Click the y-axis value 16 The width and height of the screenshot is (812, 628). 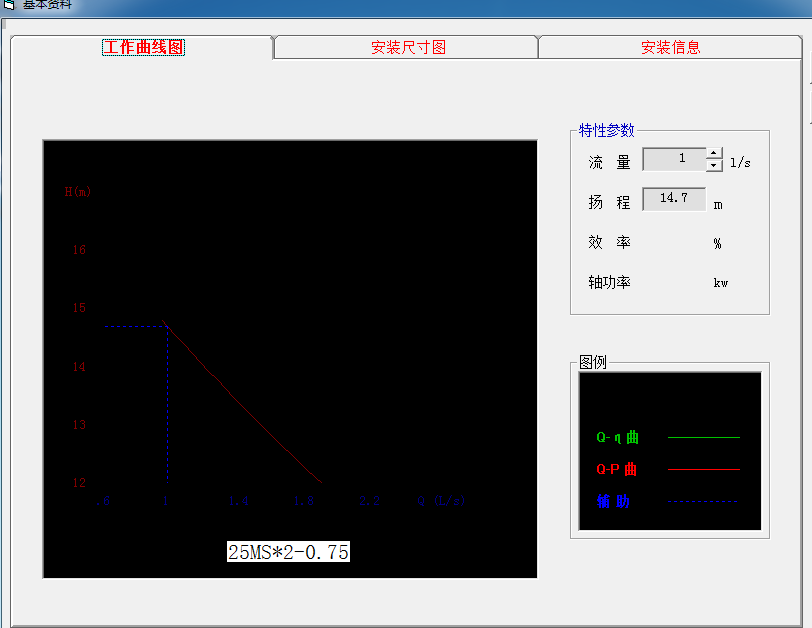79,250
